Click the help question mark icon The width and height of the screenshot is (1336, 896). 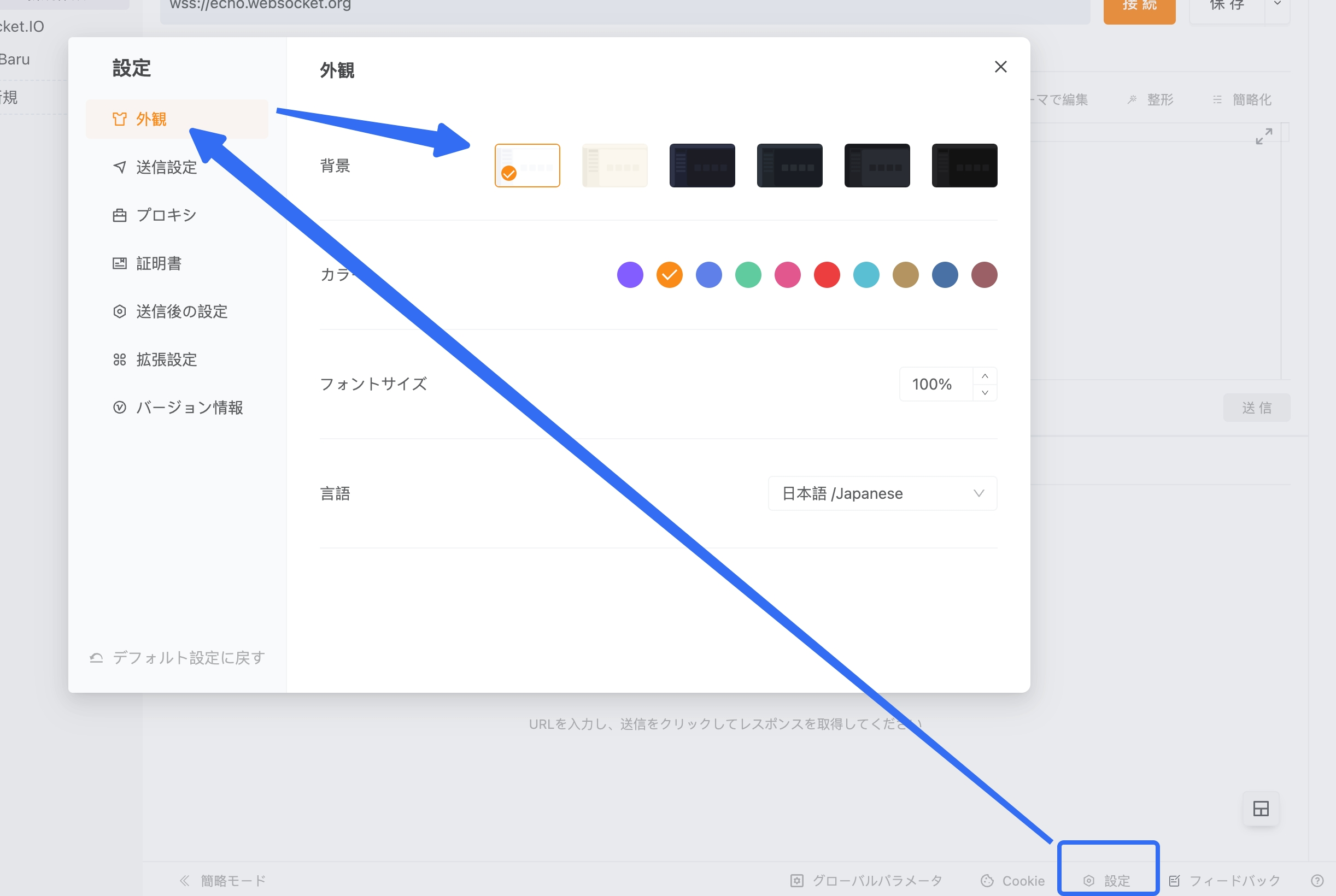(x=1317, y=881)
